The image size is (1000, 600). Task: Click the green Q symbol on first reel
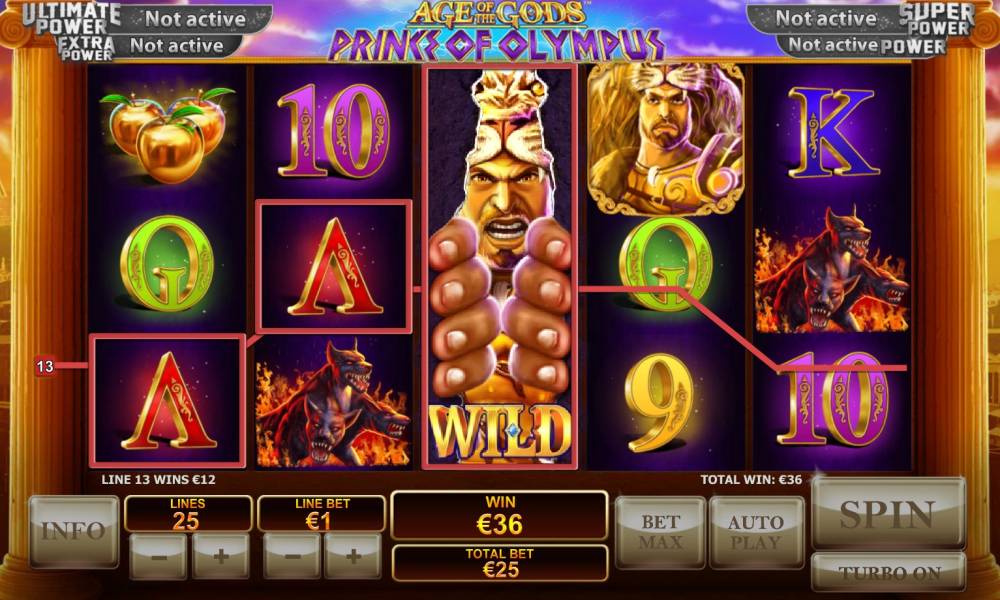pos(167,263)
